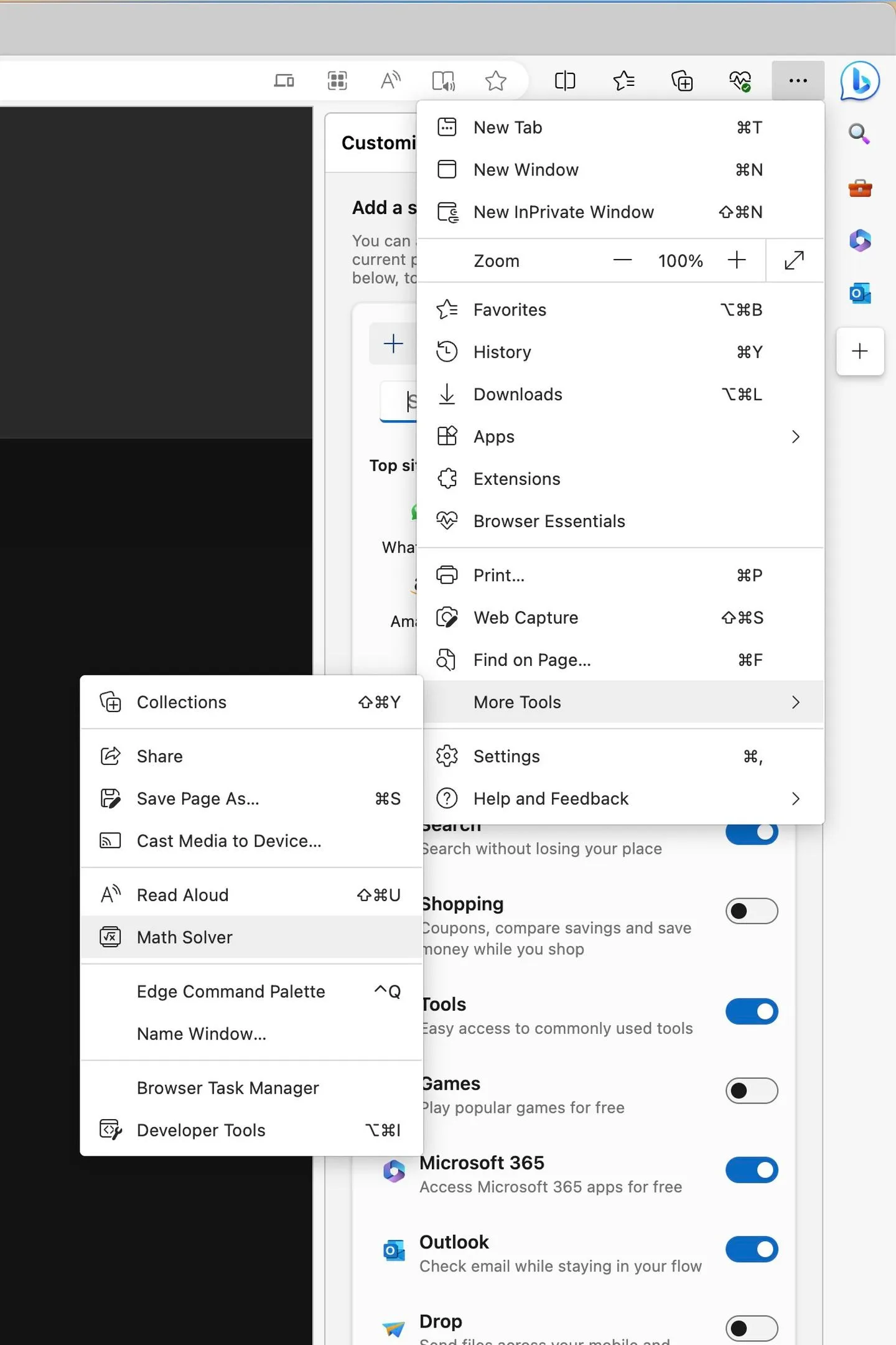The width and height of the screenshot is (896, 1345).
Task: Click the Bing Copilot icon
Action: tap(860, 81)
